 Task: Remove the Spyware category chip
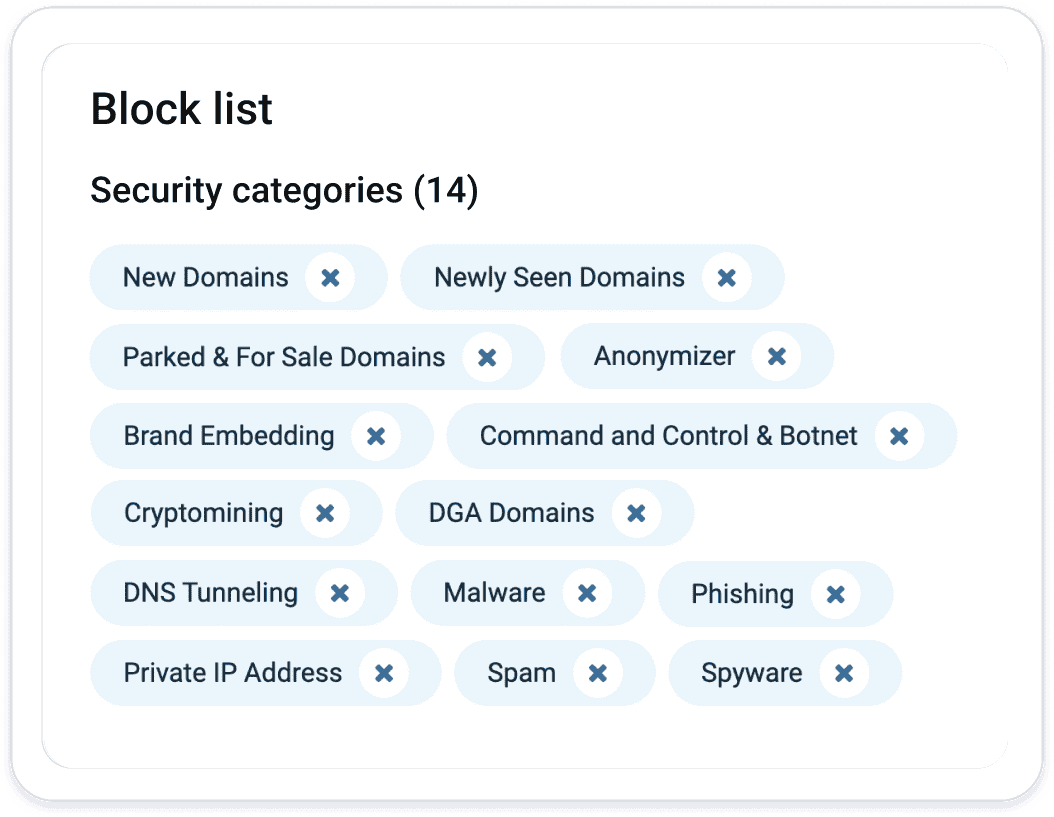[844, 672]
